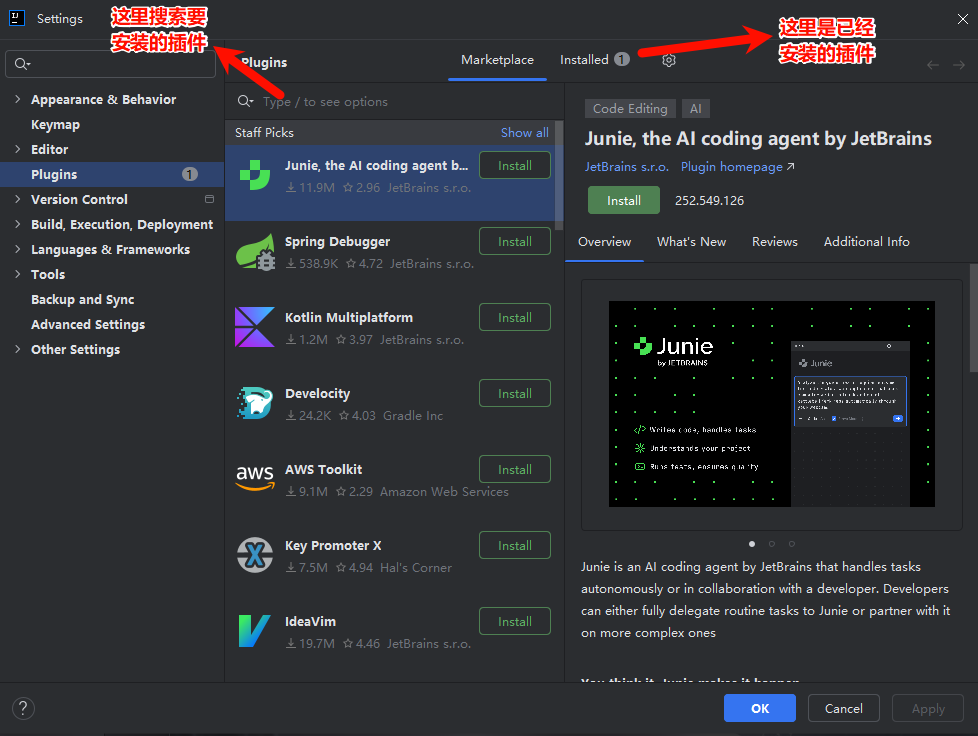Install the Spring Debugger plugin
This screenshot has width=978, height=736.
pyautogui.click(x=515, y=241)
